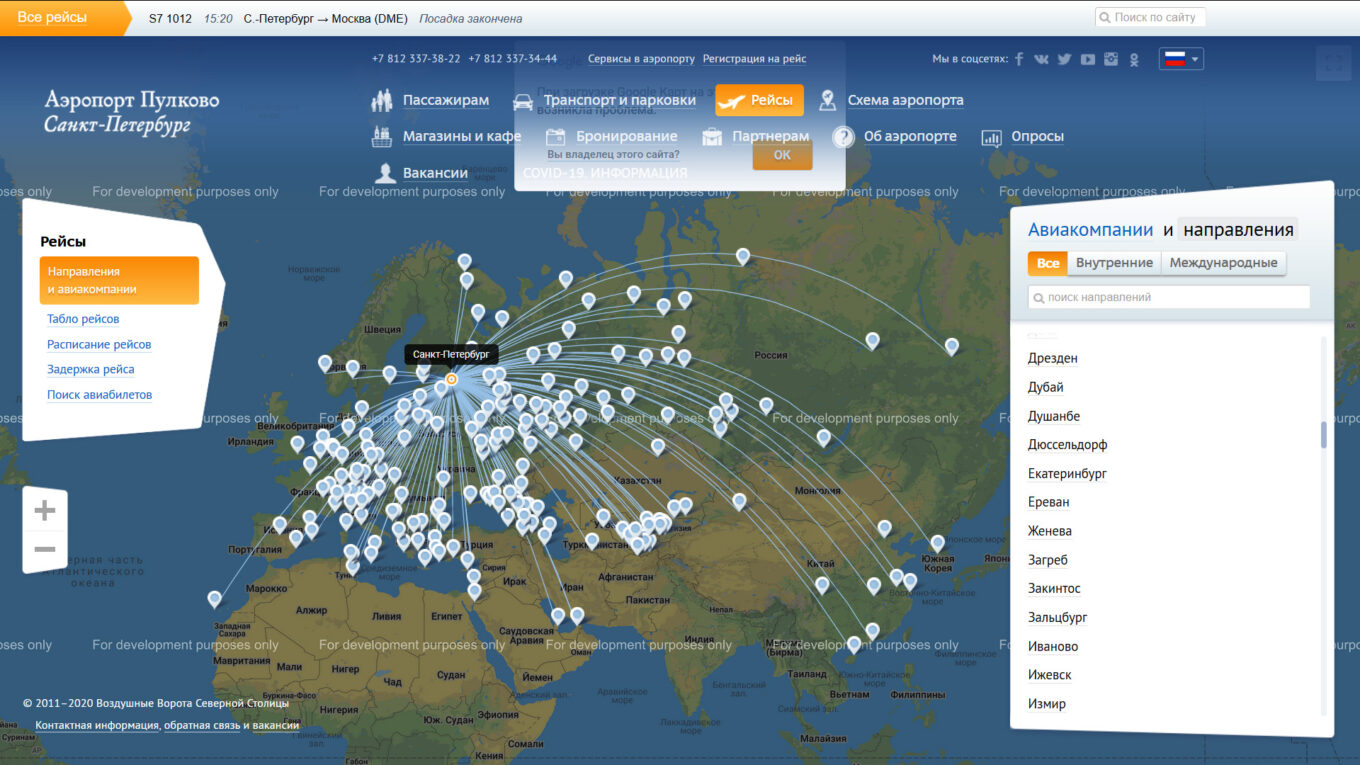The image size is (1360, 765).
Task: Select Измир in destinations list
Action: pyautogui.click(x=1046, y=704)
